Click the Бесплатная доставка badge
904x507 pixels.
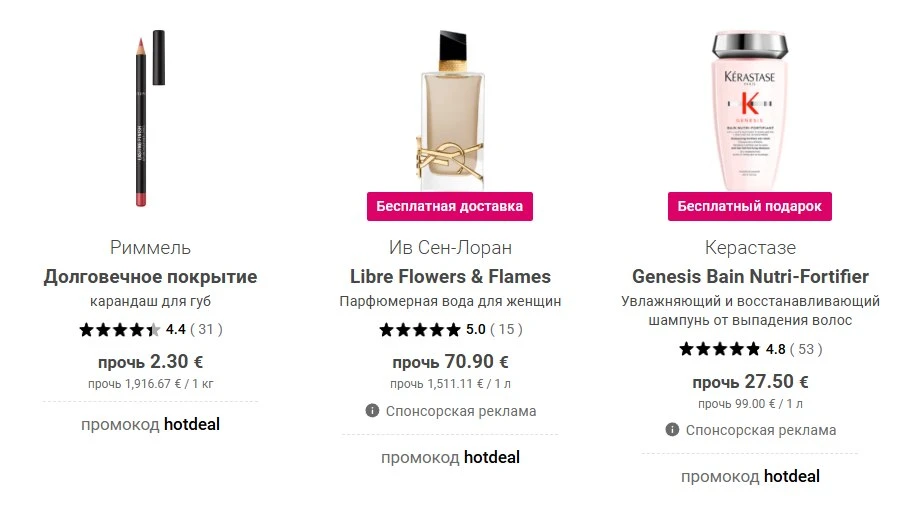click(450, 206)
